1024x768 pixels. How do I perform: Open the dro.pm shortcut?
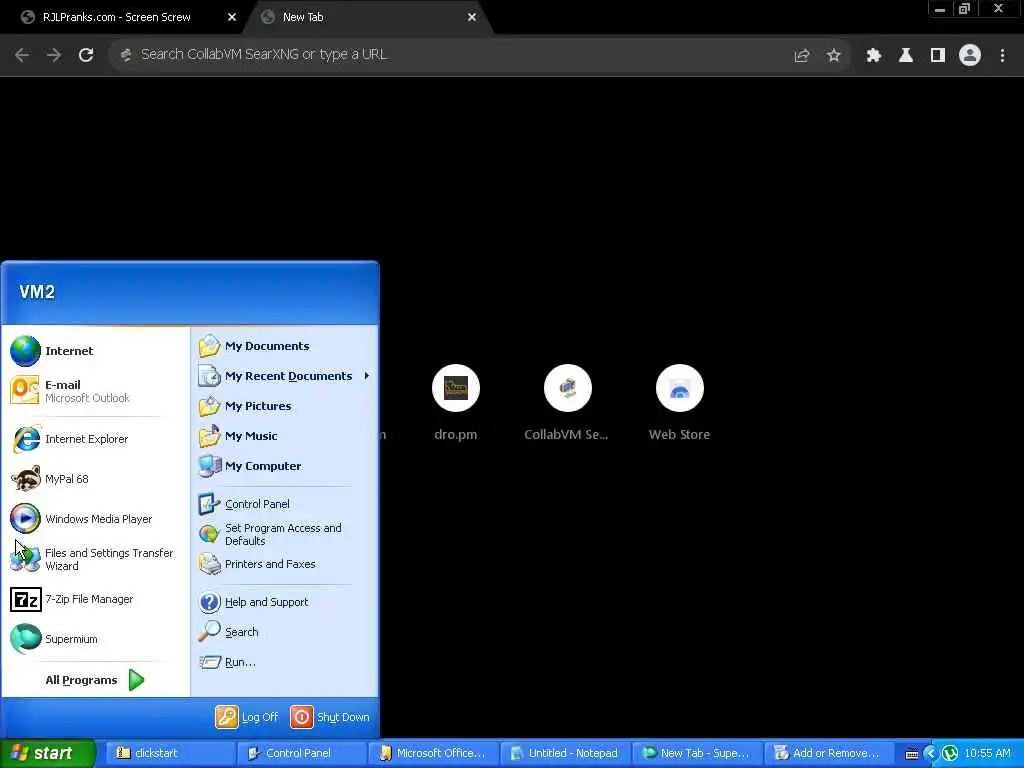456,403
